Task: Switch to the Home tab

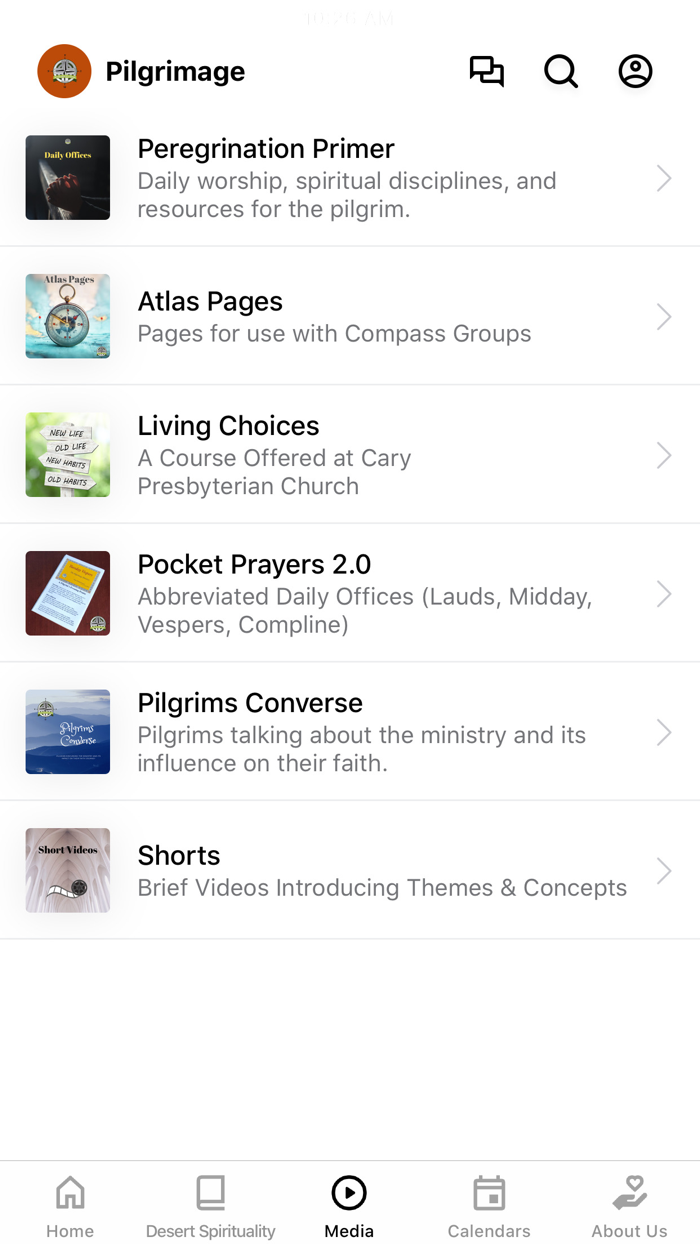Action: click(x=69, y=1203)
